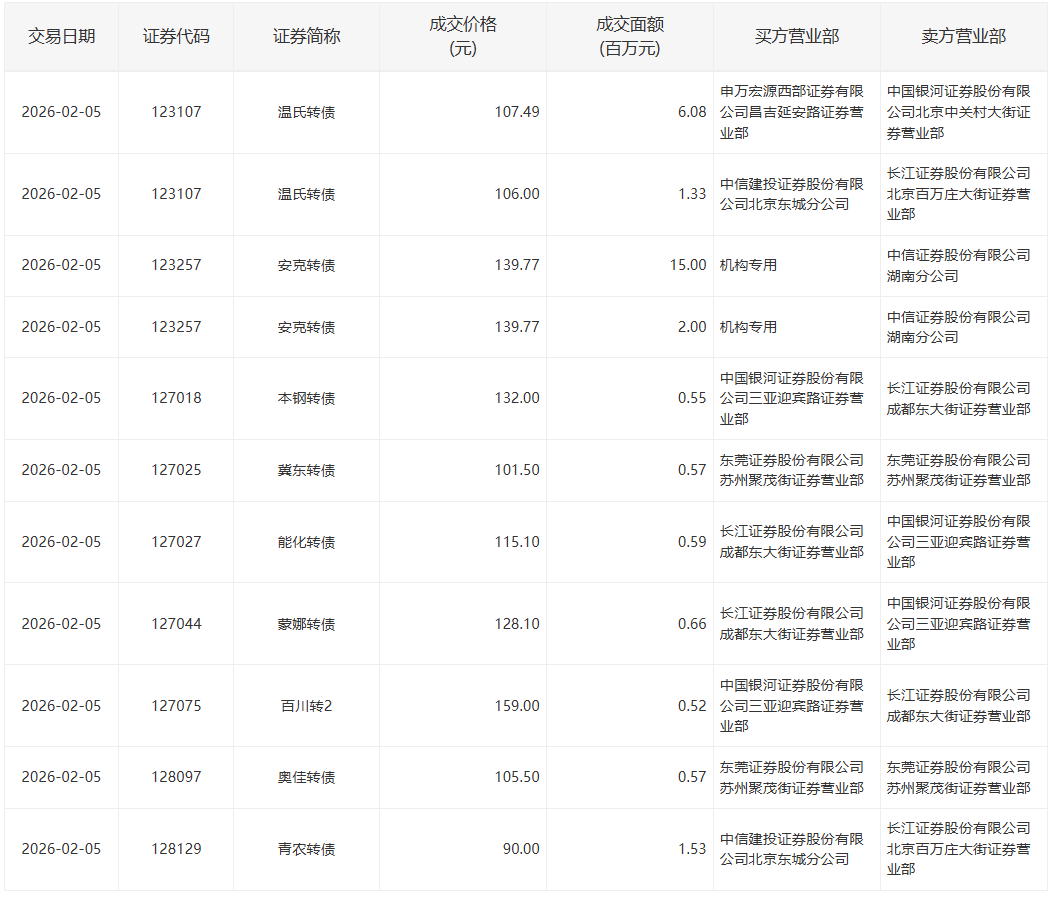Click the 卖方营业部 column header

point(963,36)
